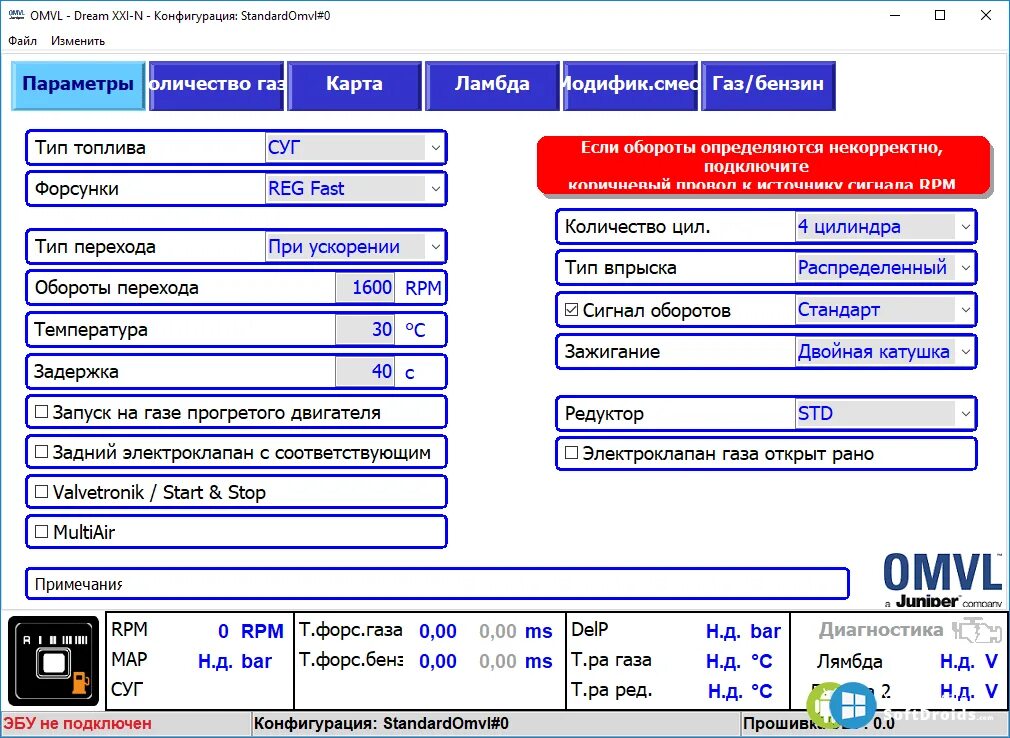Click the Зажигание label
The width and height of the screenshot is (1010, 738).
pyautogui.click(x=613, y=352)
